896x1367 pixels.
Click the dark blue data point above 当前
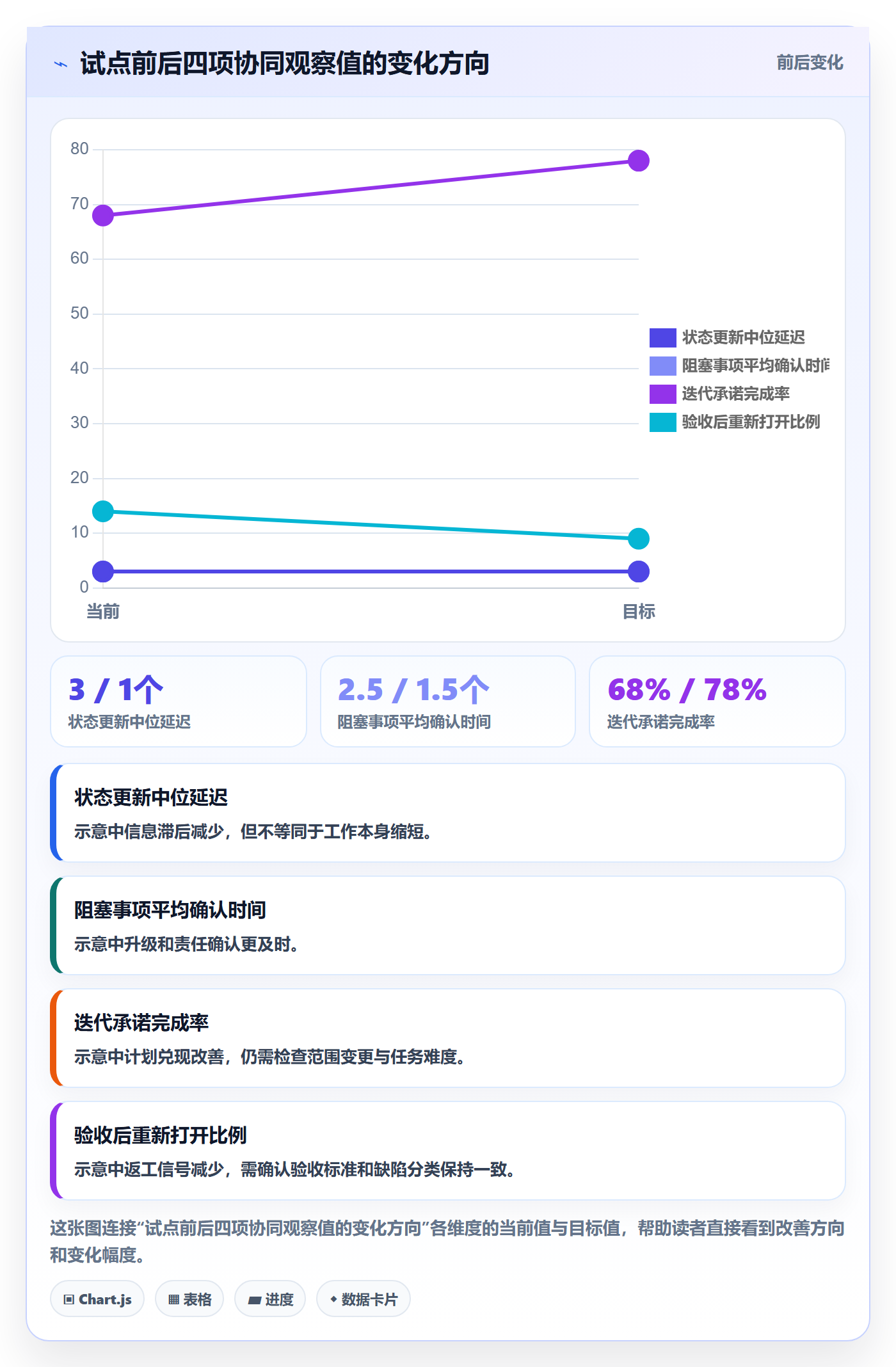[103, 572]
